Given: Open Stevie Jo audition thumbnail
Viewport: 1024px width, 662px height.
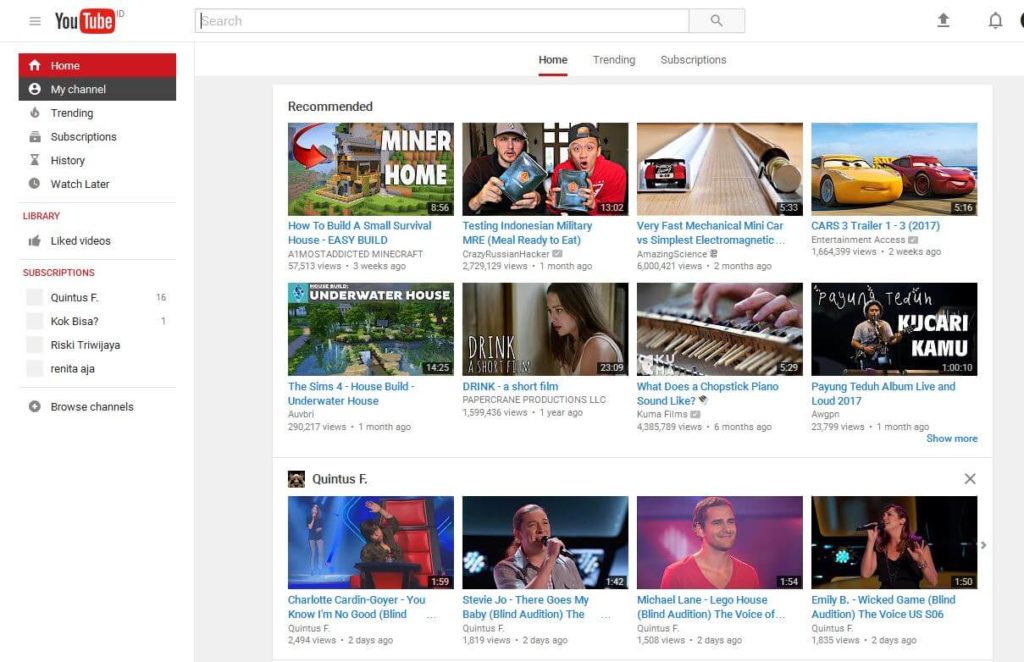Looking at the screenshot, I should [x=545, y=543].
